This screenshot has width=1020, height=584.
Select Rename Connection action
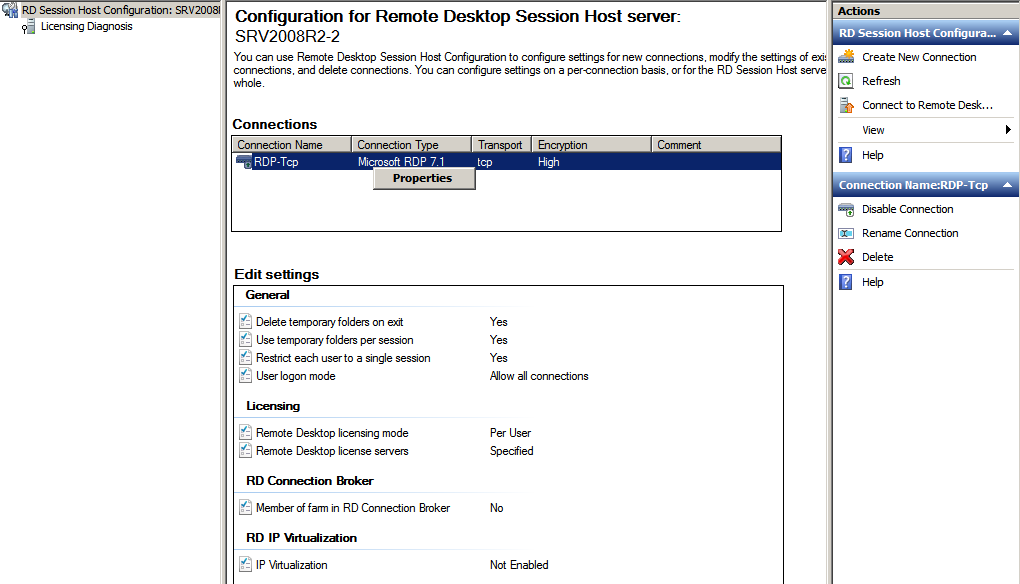tap(910, 233)
